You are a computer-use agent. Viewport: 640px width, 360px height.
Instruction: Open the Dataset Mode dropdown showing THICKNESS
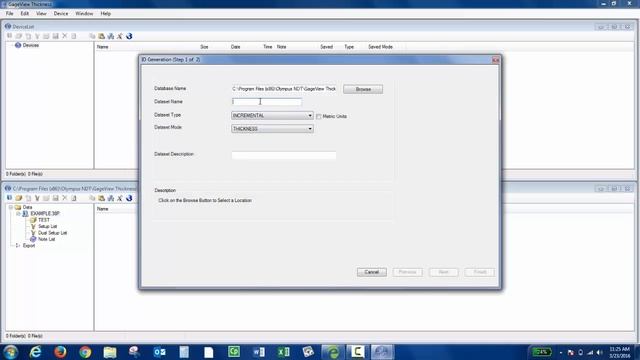[272, 129]
